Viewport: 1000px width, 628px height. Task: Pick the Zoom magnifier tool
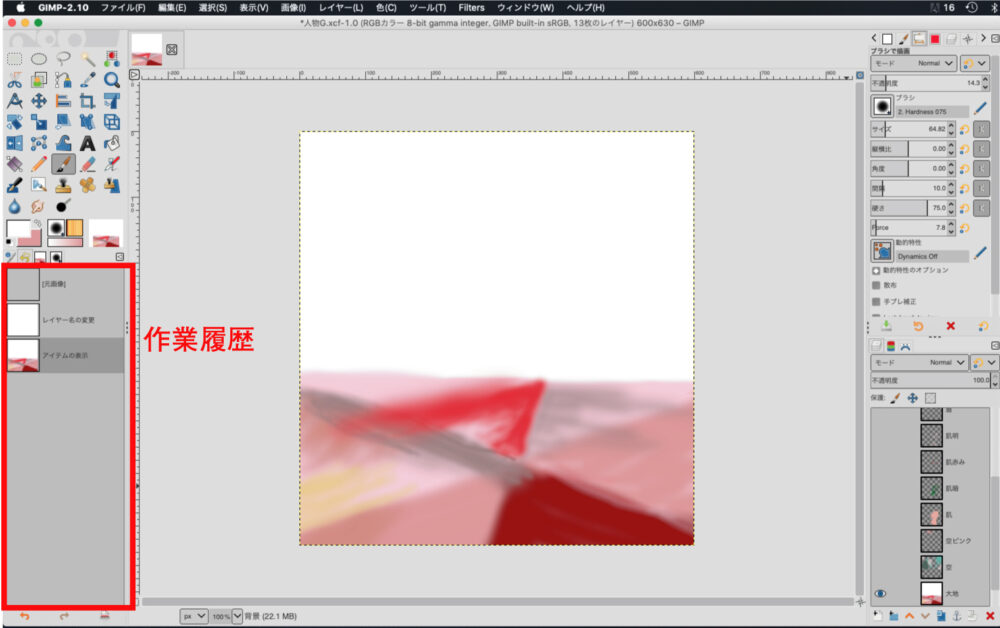pos(112,80)
